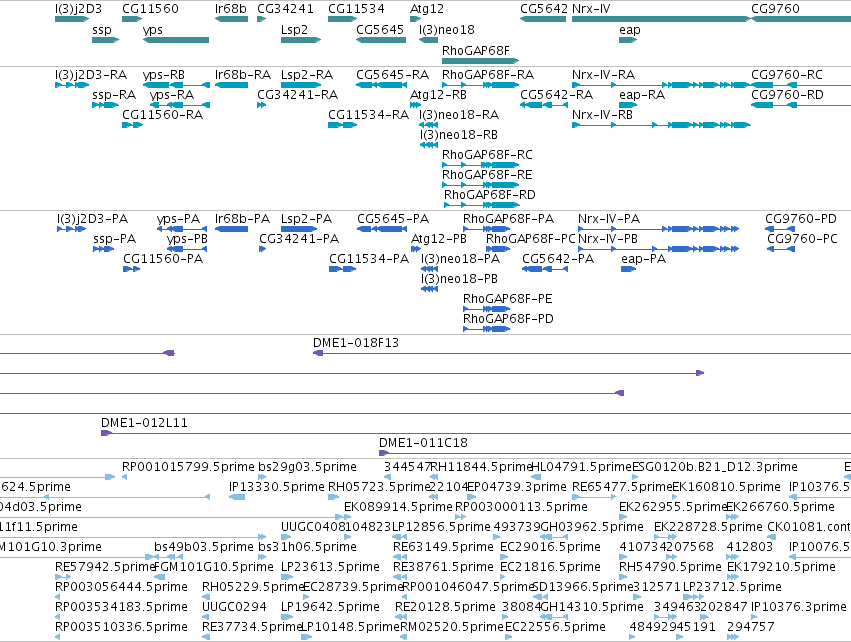This screenshot has height=642, width=851.
Task: Click transcript l(3)j2D3-RA
Action: [91, 75]
